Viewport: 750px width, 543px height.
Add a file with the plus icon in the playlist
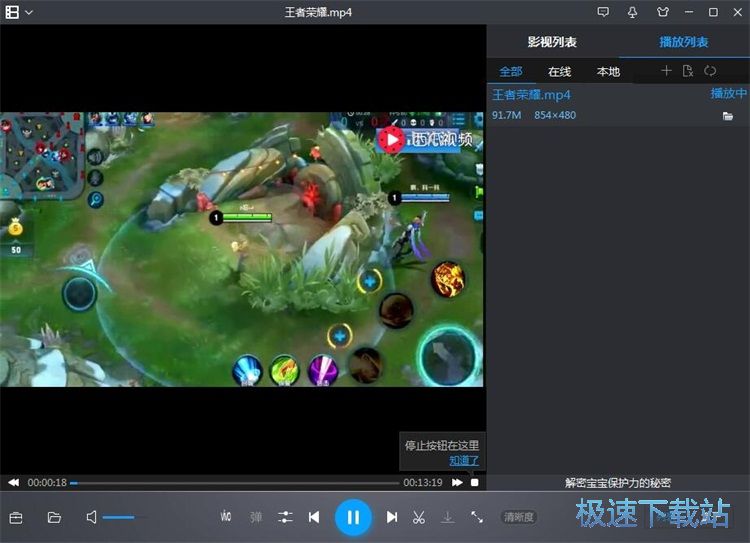click(666, 71)
